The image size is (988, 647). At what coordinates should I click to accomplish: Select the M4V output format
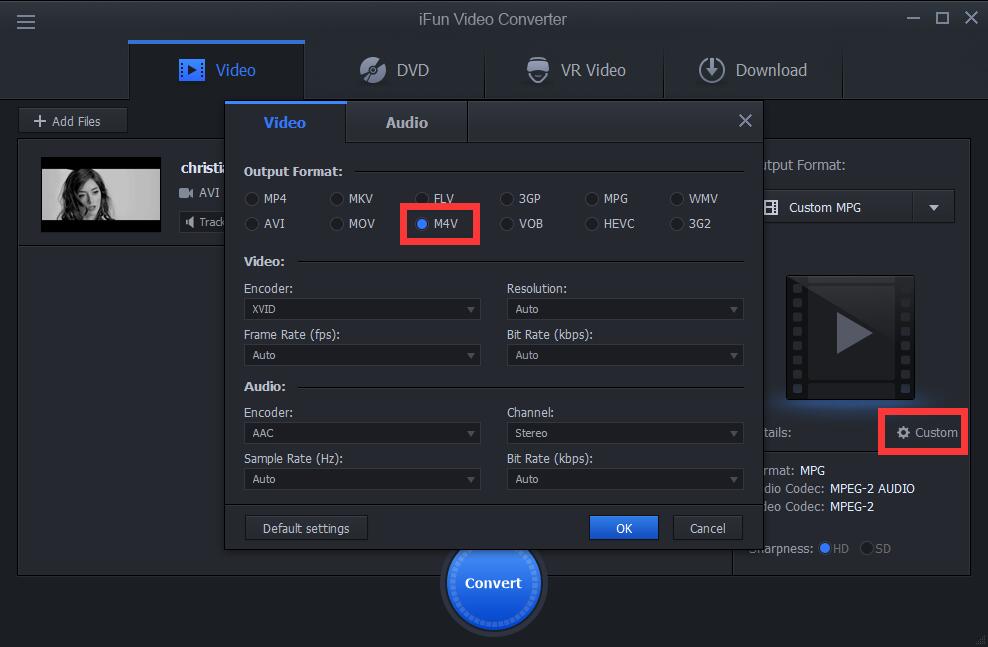coord(437,224)
